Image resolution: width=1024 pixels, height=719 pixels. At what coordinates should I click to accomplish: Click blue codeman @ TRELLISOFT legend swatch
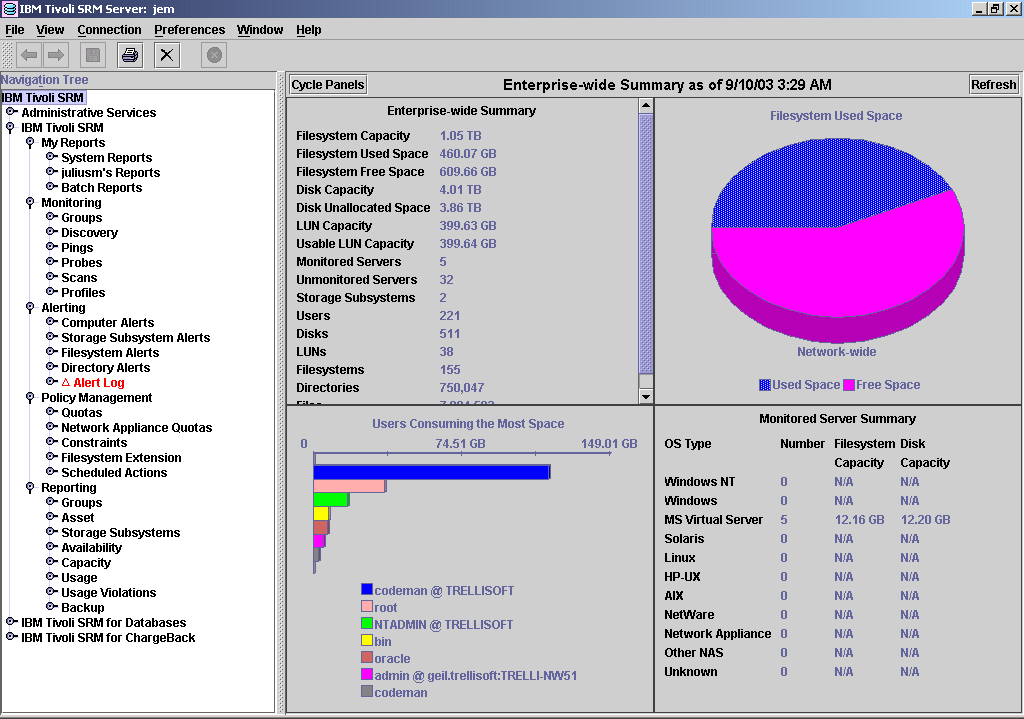[367, 589]
